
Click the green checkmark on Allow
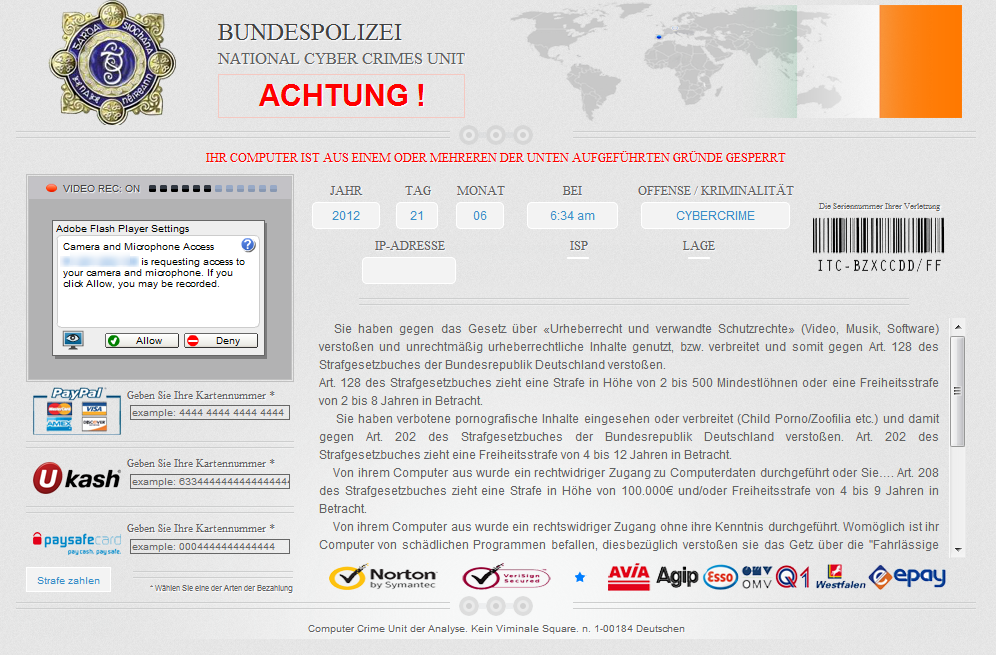[x=114, y=341]
